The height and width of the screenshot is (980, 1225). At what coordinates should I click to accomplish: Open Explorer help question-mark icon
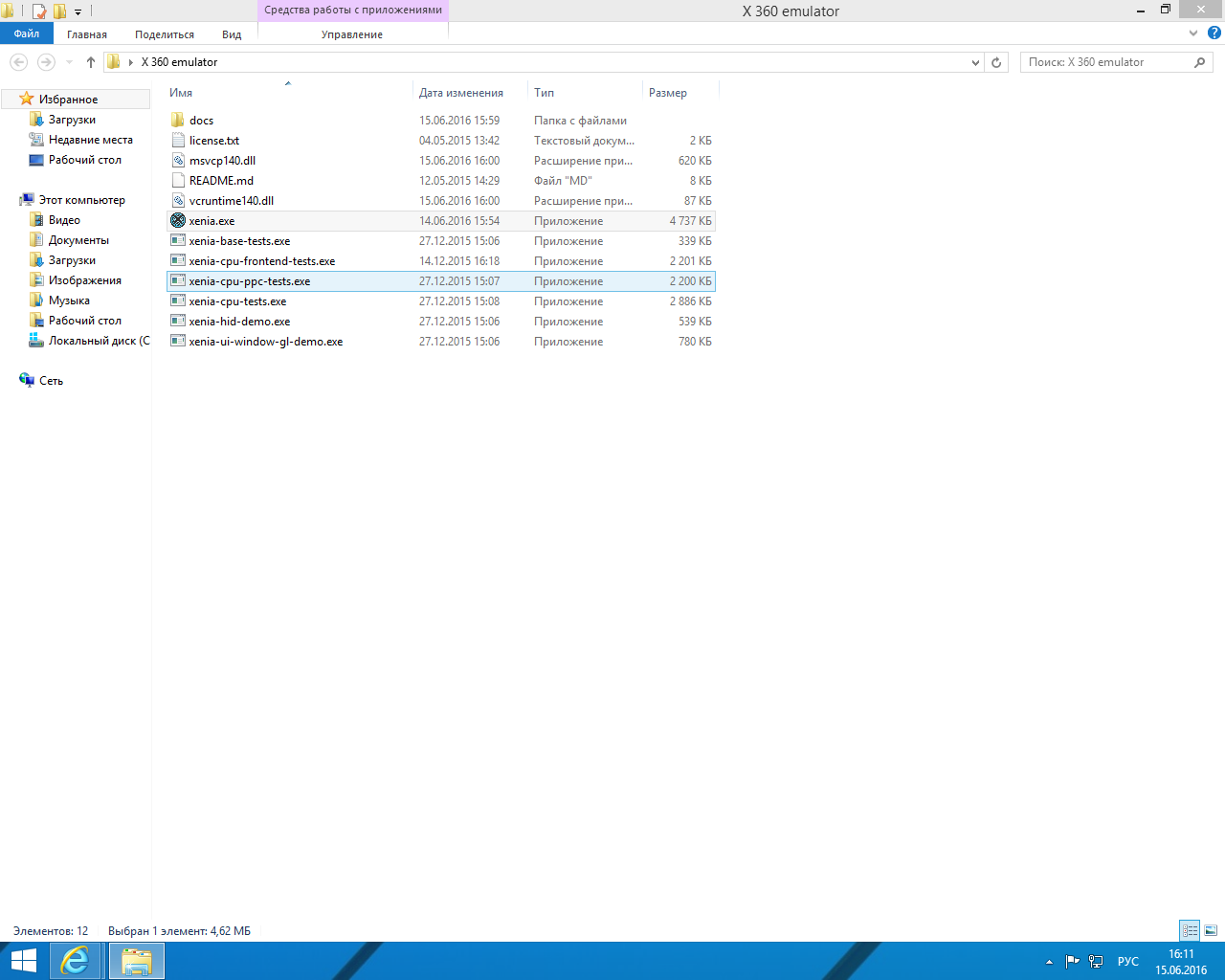(1214, 33)
